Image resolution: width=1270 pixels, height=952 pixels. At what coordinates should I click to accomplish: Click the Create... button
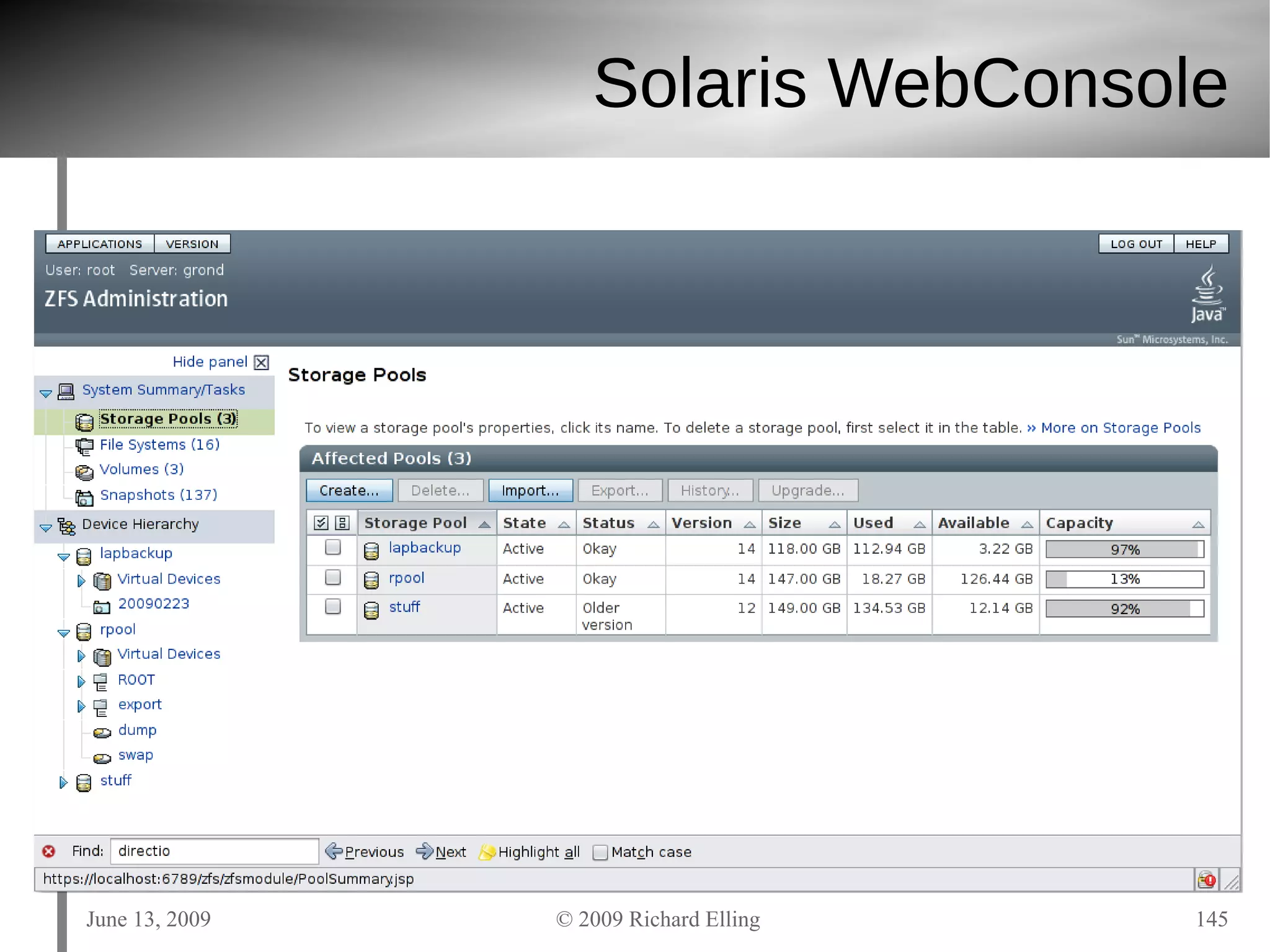click(x=349, y=491)
